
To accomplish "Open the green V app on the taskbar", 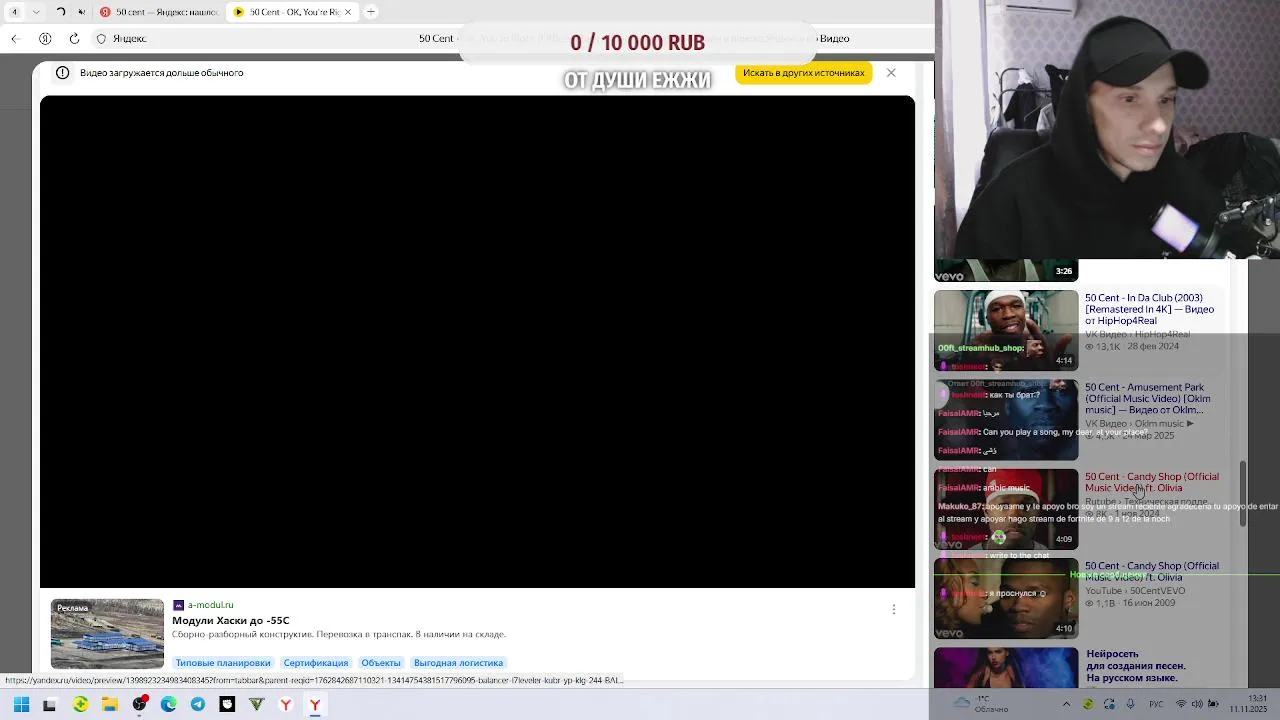I will [x=256, y=705].
